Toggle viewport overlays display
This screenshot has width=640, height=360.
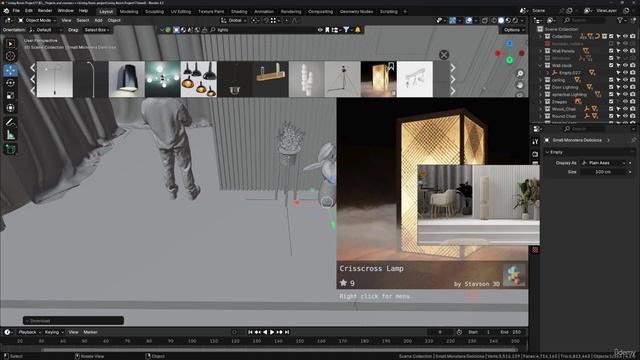coord(469,20)
